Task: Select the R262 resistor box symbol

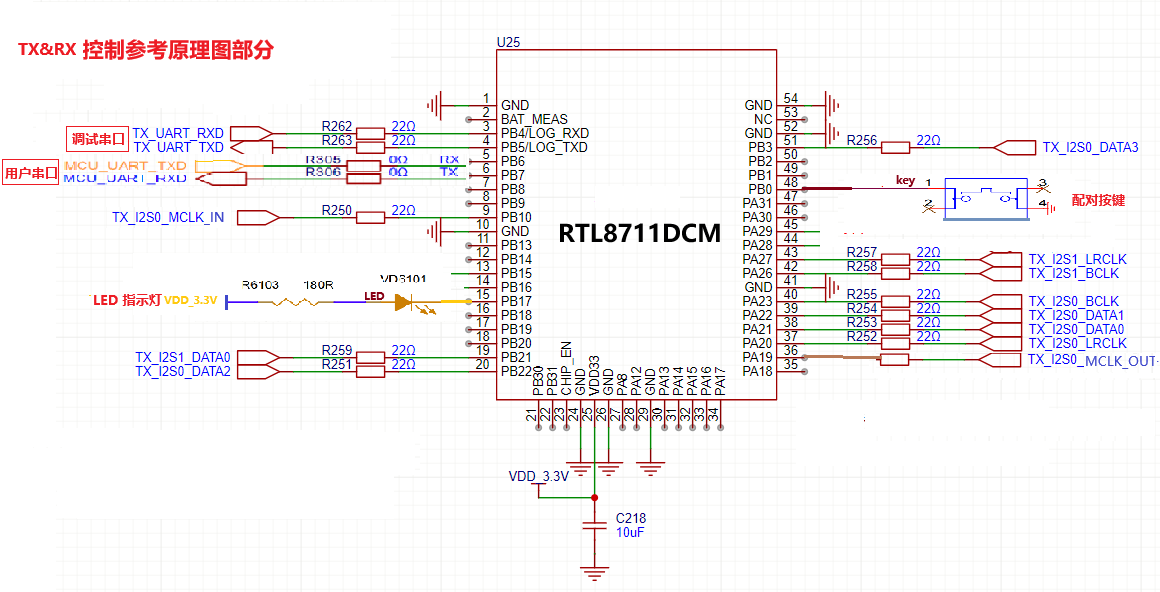Action: tap(370, 134)
